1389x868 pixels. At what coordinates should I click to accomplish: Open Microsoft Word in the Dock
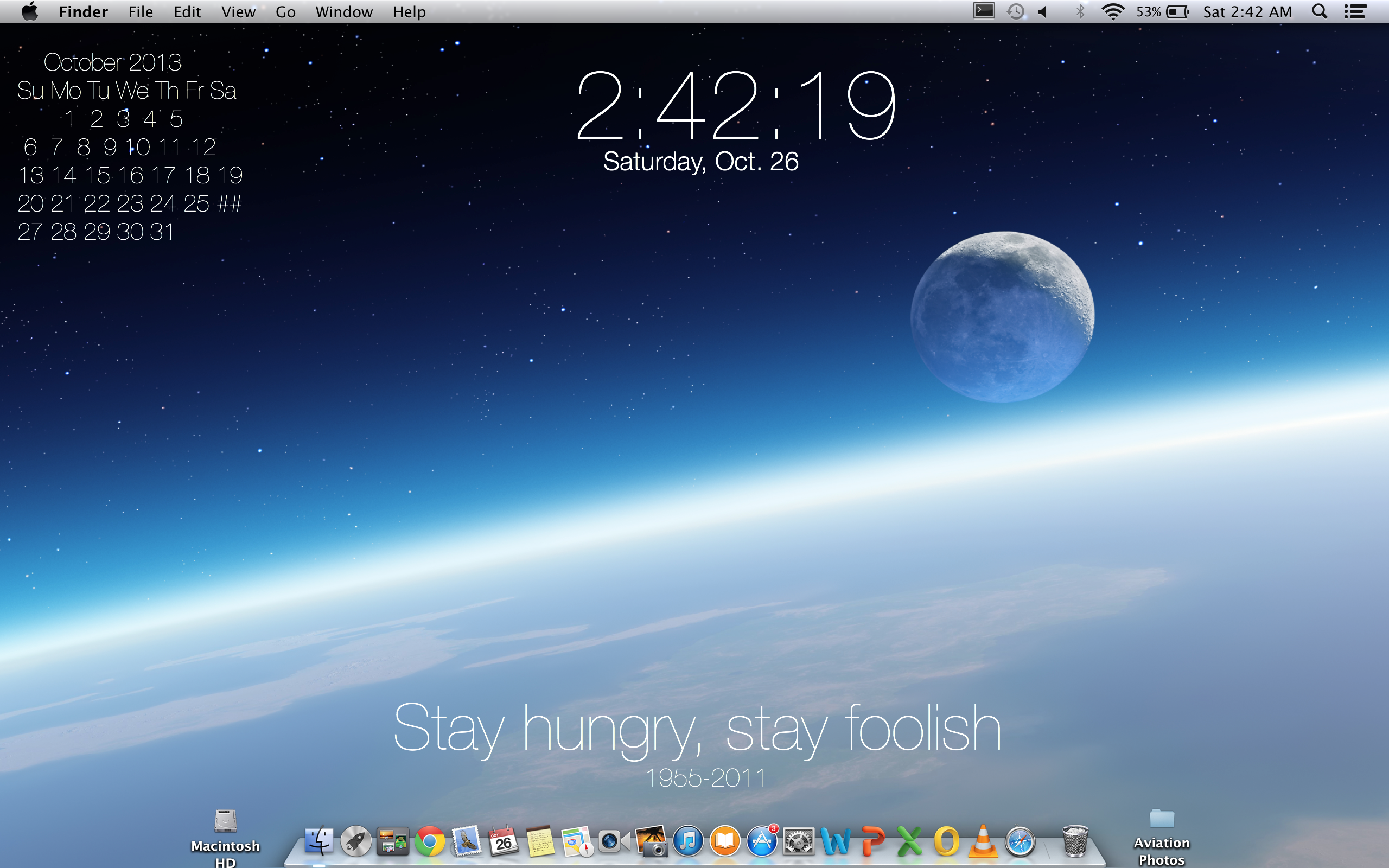[836, 841]
